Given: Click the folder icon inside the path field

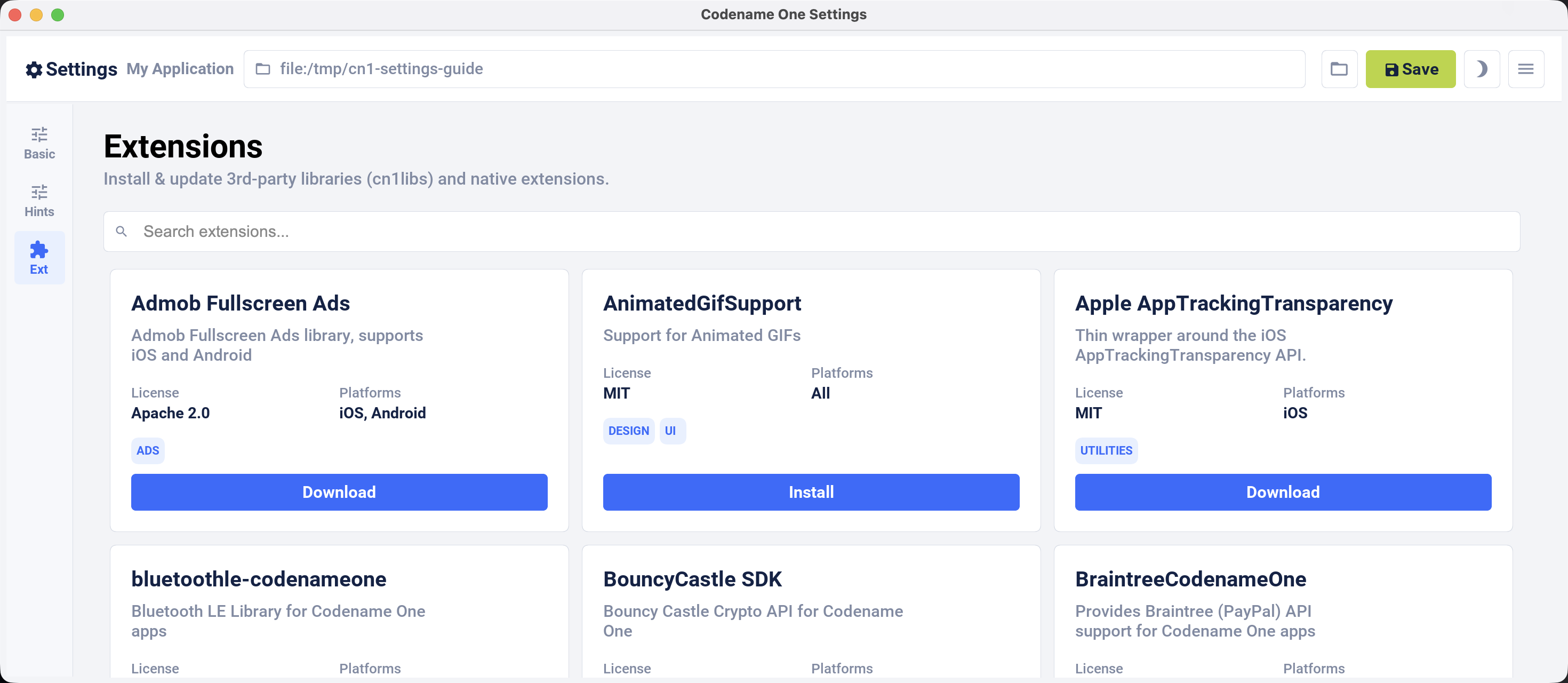Looking at the screenshot, I should coord(262,69).
